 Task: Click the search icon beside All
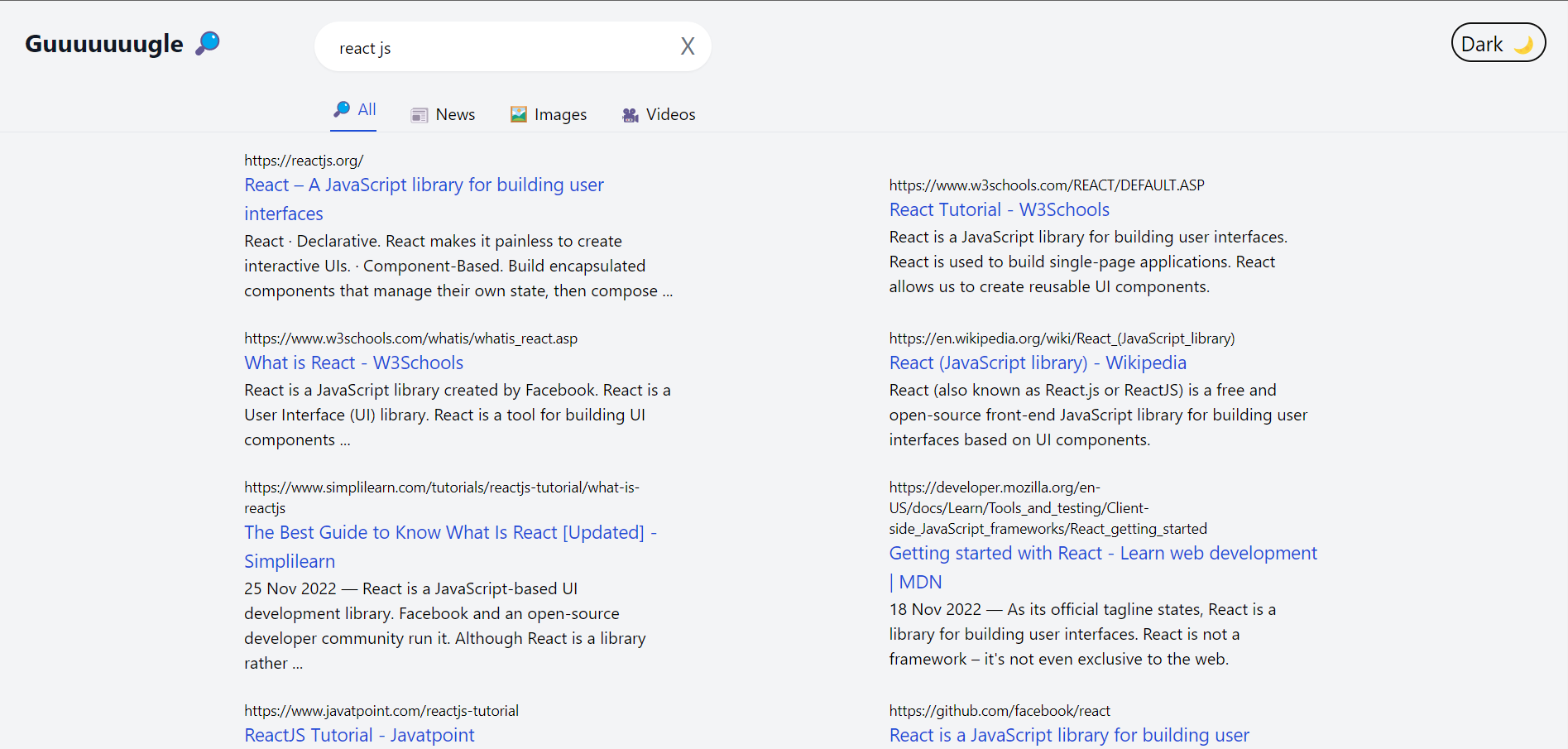(x=341, y=109)
